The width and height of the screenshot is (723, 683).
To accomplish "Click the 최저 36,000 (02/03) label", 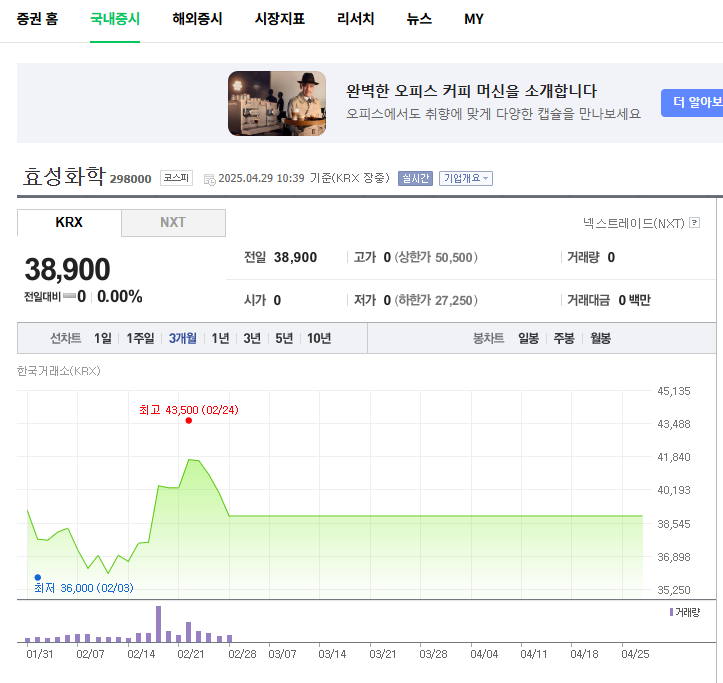I will (84, 588).
